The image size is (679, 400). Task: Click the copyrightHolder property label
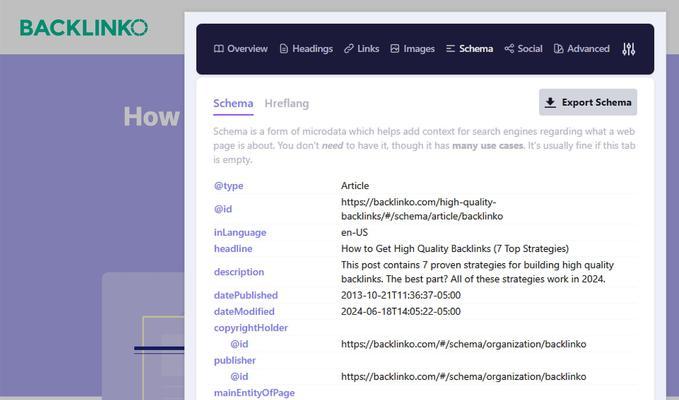pyautogui.click(x=250, y=328)
